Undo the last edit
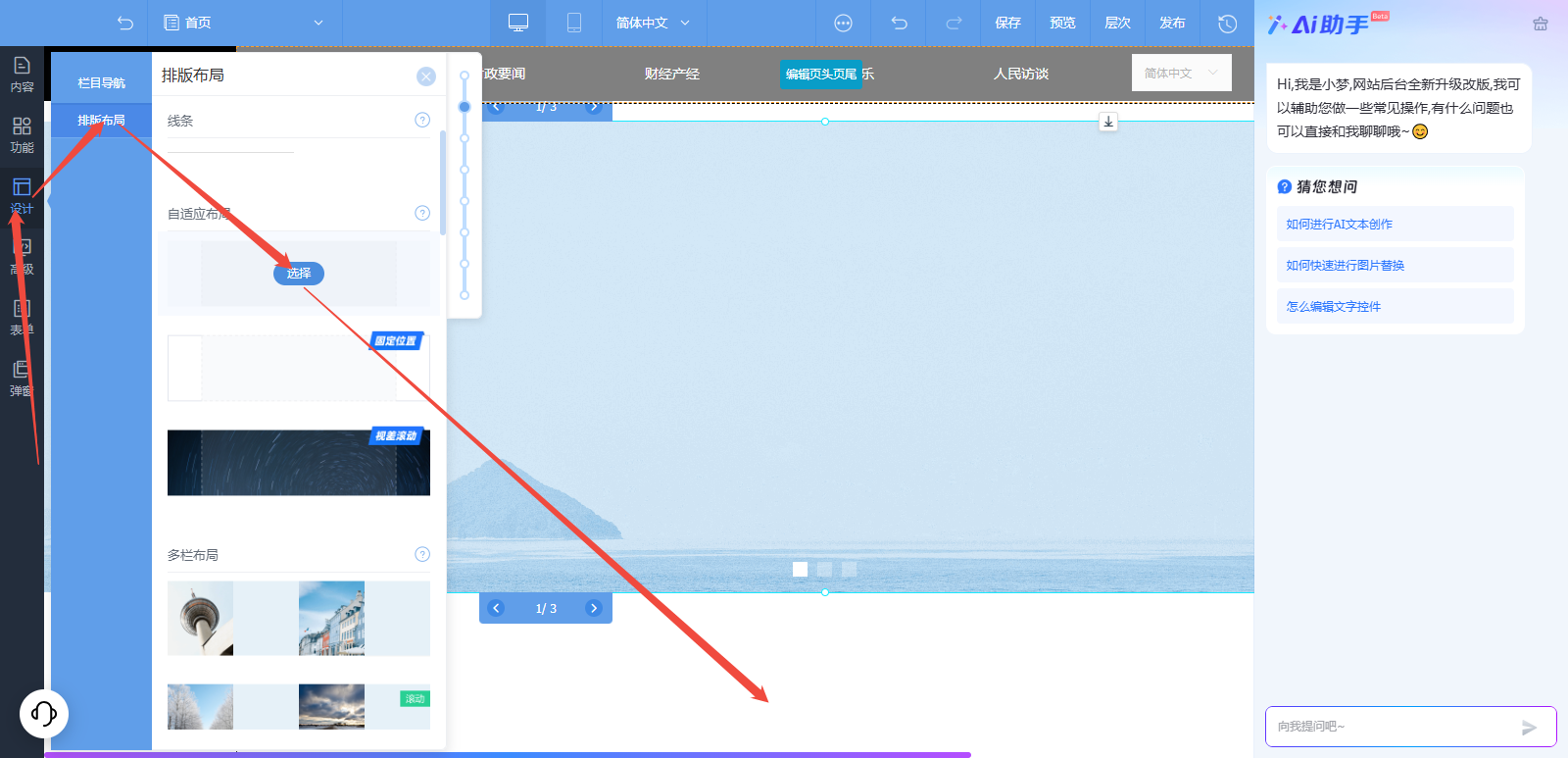This screenshot has height=758, width=1568. point(900,23)
